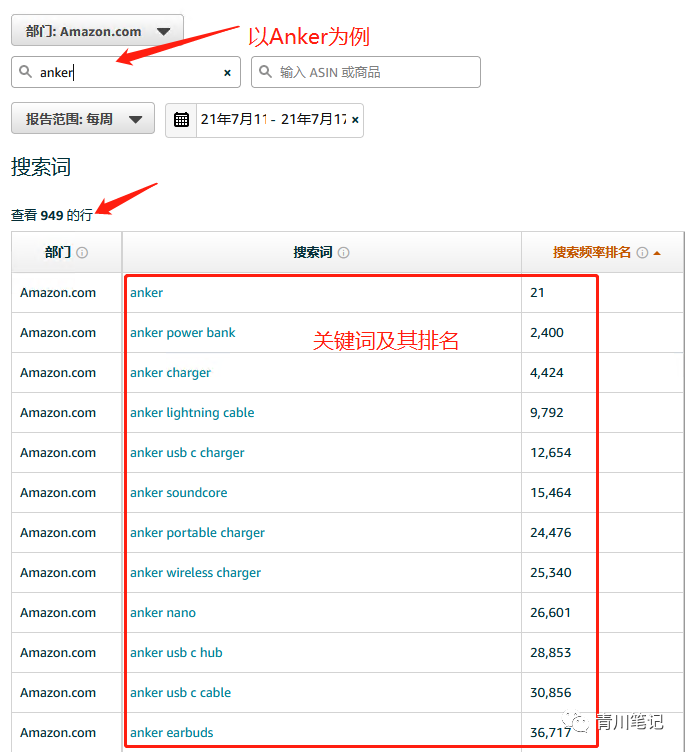Select the rank value 15,464
Viewport: 685px width, 752px height.
click(x=551, y=493)
